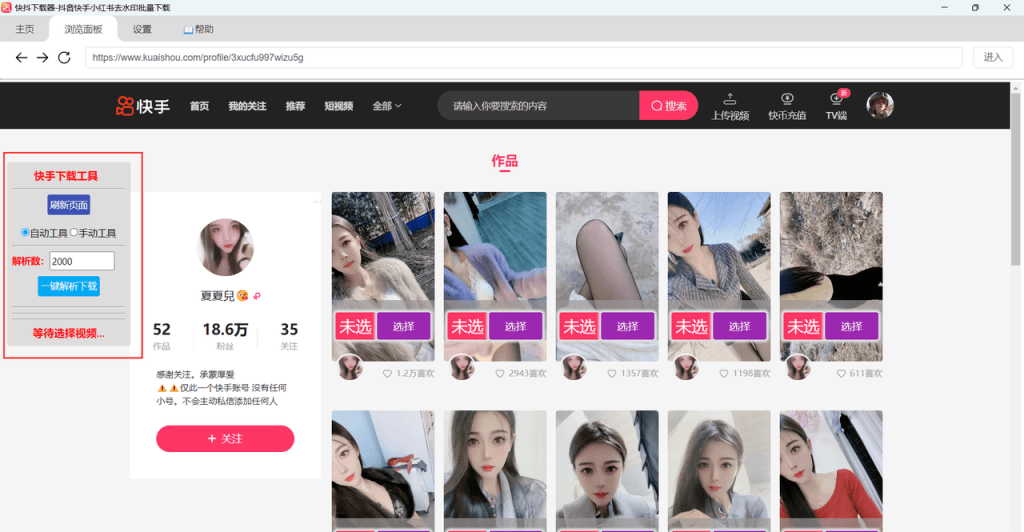Viewport: 1024px width, 532px height.
Task: Click the 作品 section heading
Action: pyautogui.click(x=505, y=161)
